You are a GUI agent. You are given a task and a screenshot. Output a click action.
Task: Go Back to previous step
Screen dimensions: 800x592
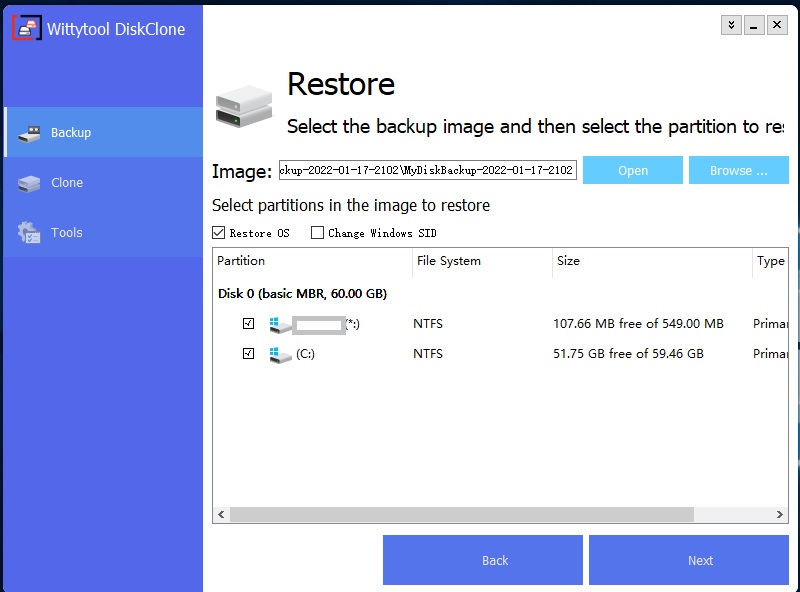tap(483, 560)
